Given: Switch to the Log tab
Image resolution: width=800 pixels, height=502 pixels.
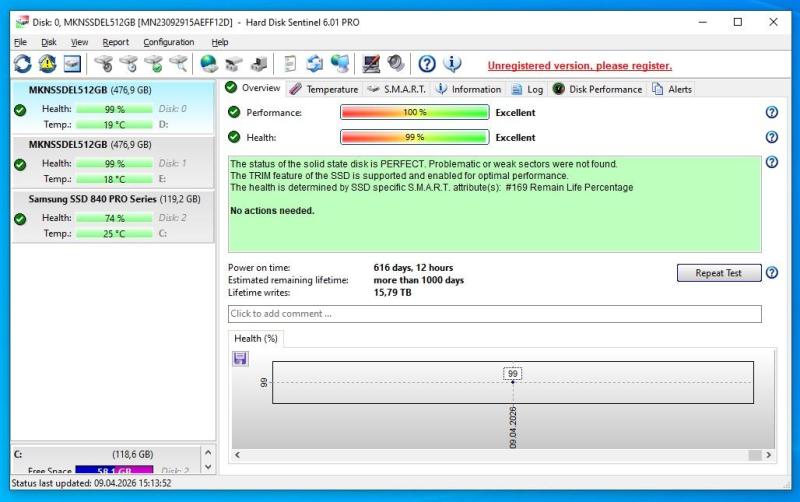Looking at the screenshot, I should tap(527, 89).
